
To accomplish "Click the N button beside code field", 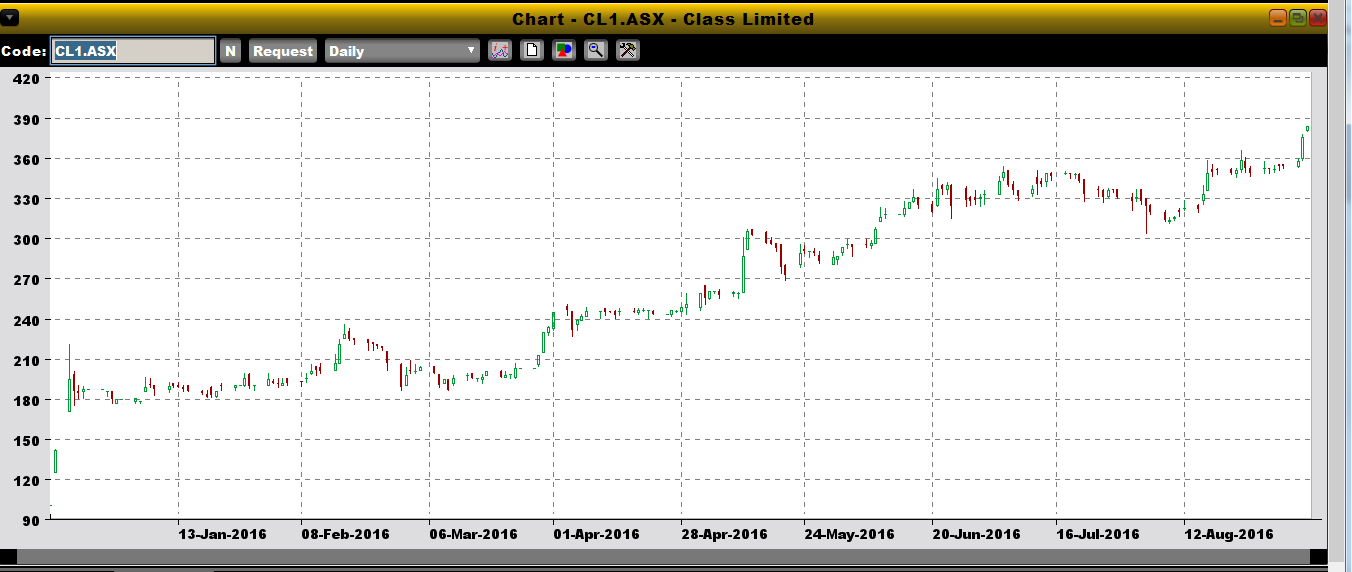I will tap(231, 51).
